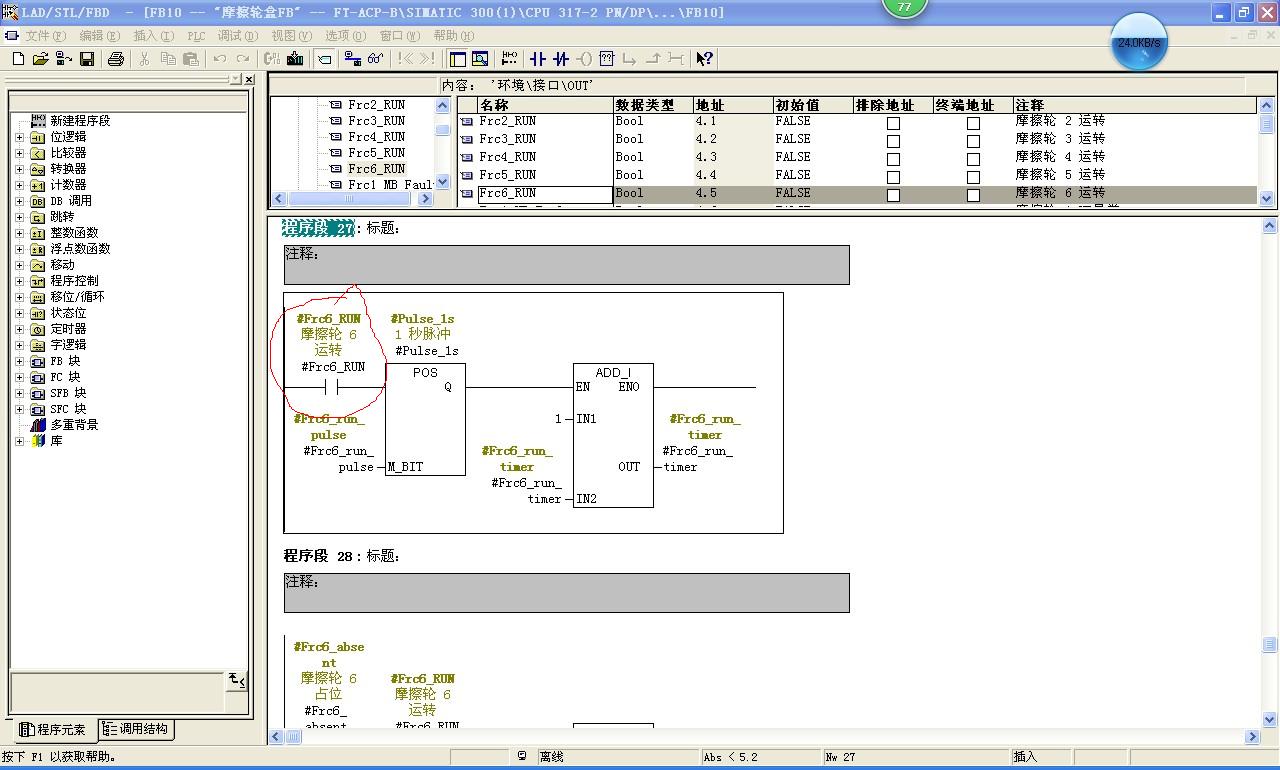Click the context help arrow icon
Viewport: 1280px width, 770px height.
coord(705,59)
